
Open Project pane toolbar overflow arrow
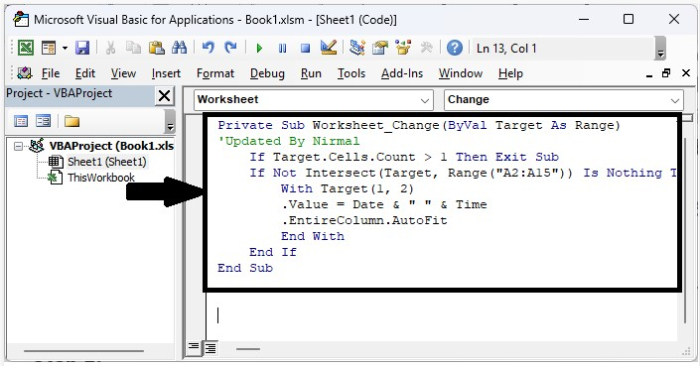coord(170,121)
